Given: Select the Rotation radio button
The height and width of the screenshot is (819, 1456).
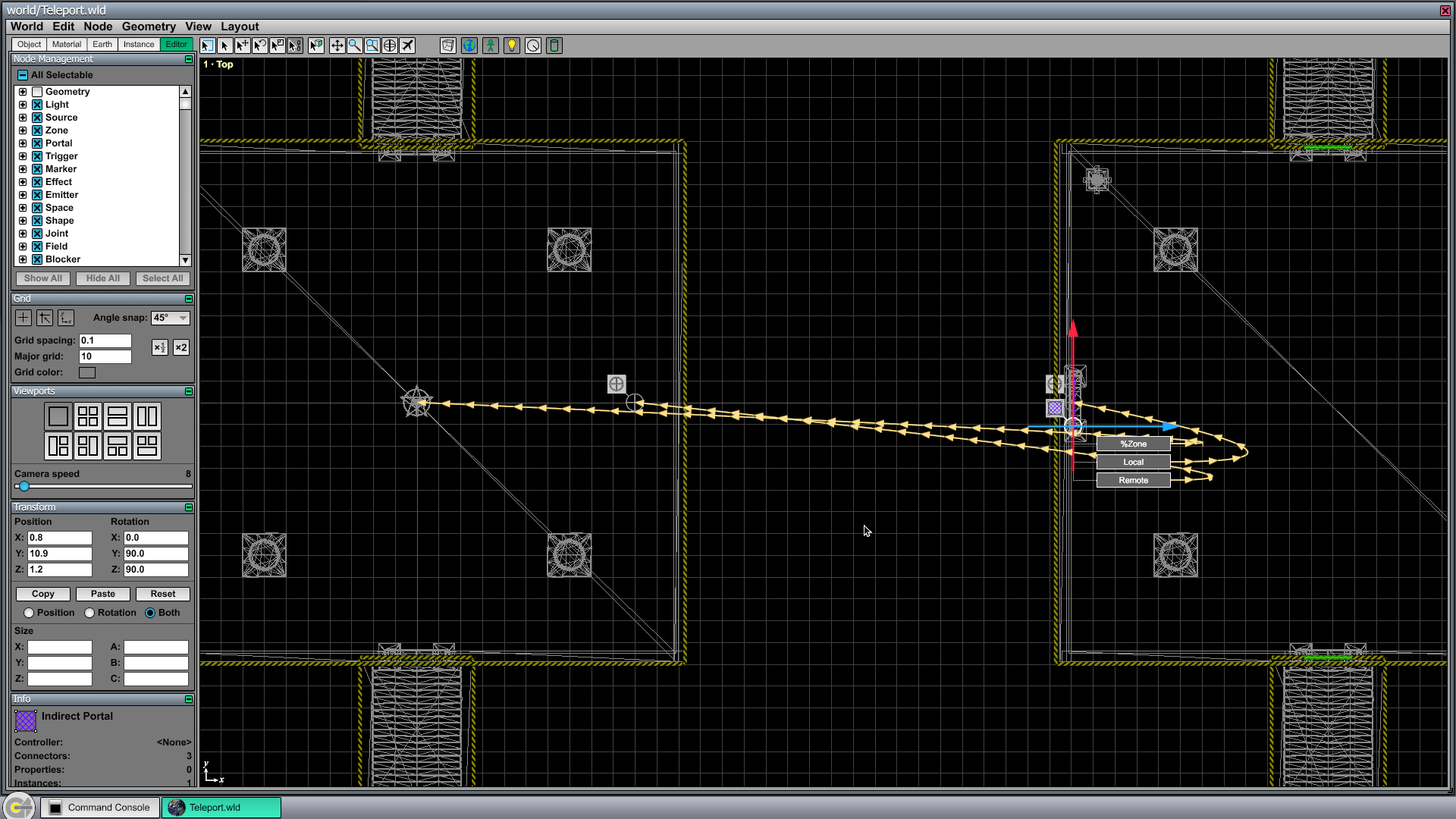Looking at the screenshot, I should pos(89,613).
